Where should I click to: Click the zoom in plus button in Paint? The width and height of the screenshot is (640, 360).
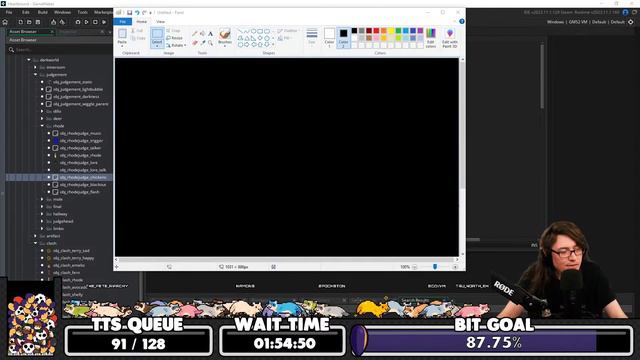[x=455, y=267]
